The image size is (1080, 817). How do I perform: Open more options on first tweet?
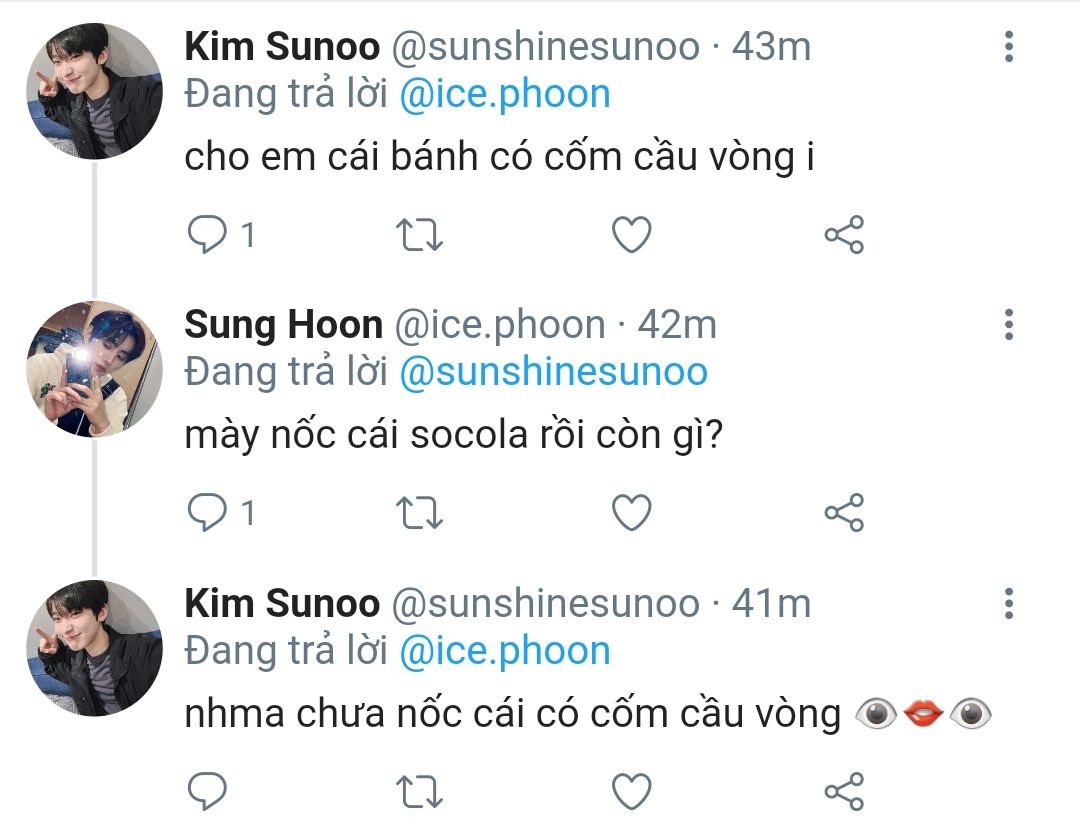[1009, 46]
